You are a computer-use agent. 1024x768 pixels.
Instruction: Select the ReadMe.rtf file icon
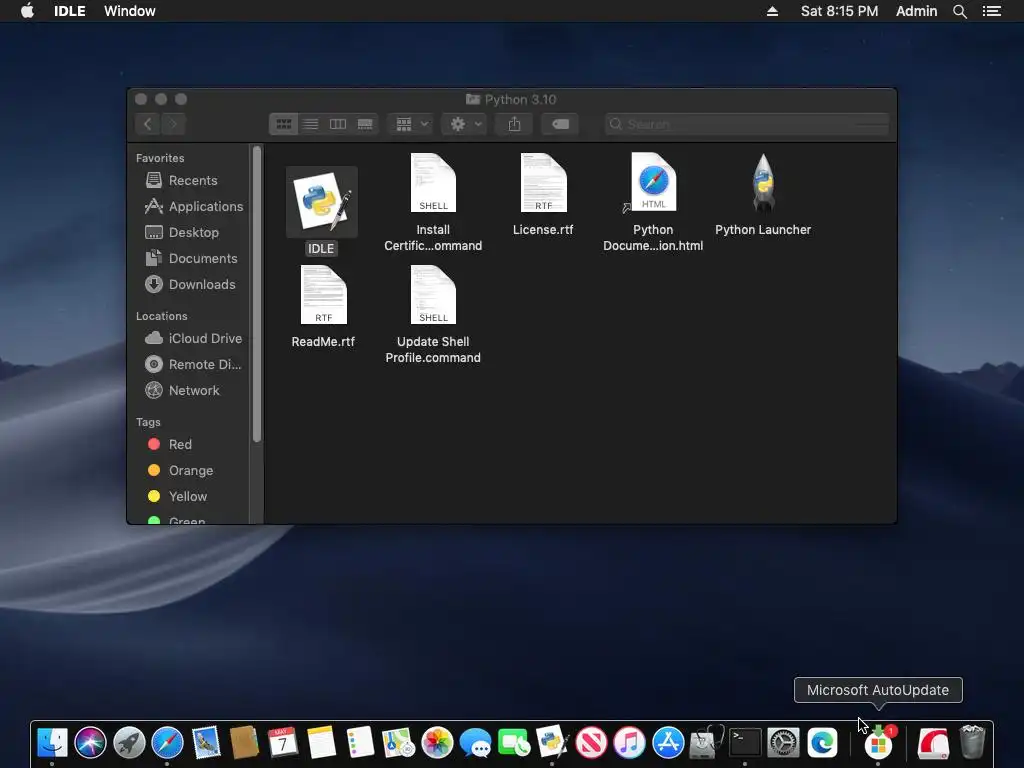(323, 295)
